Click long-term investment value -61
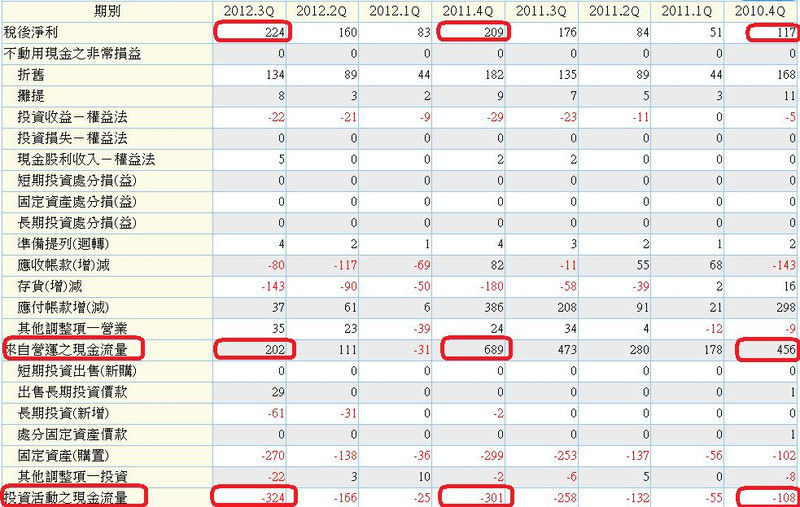 coord(277,413)
